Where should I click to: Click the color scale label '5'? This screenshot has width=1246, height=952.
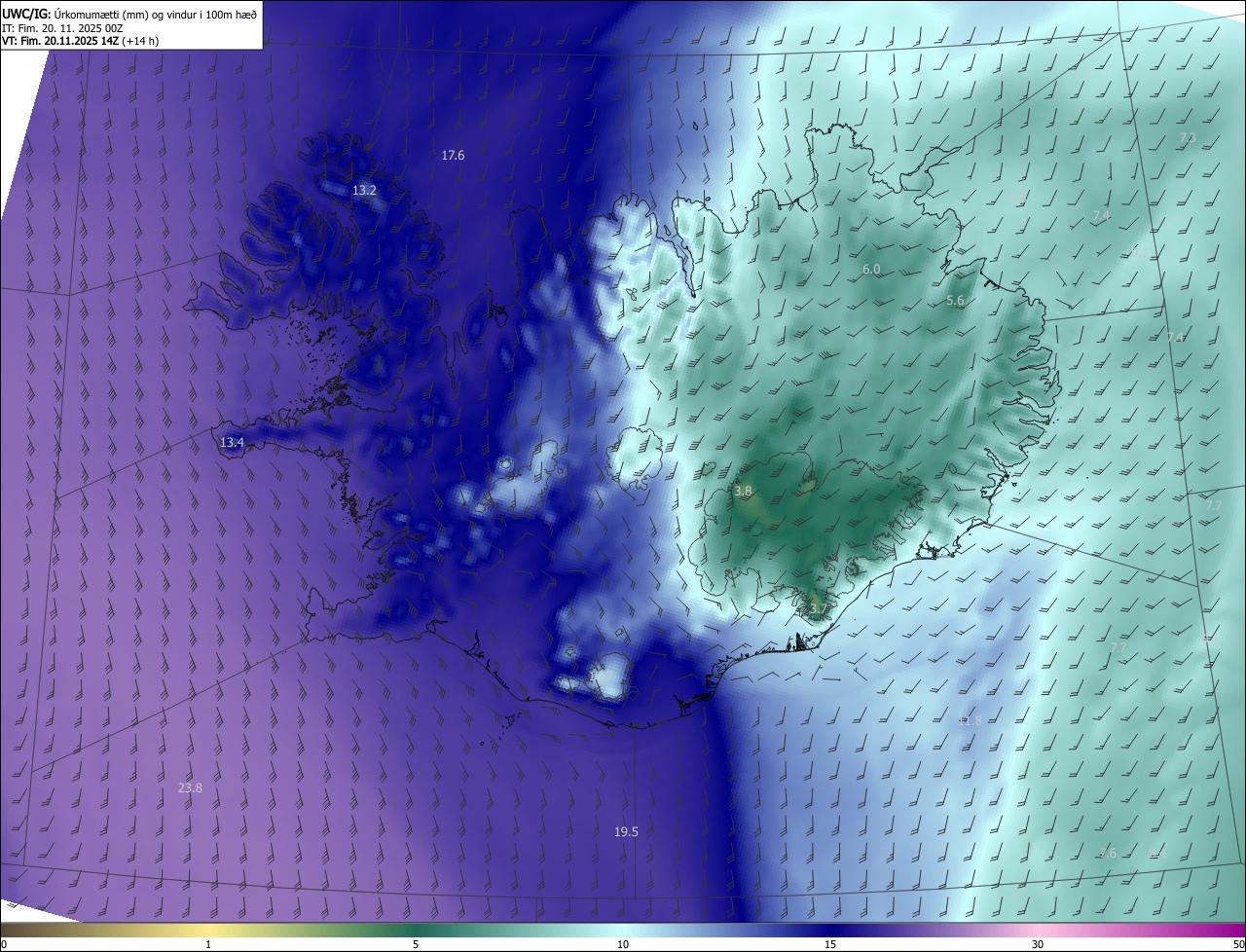point(416,944)
